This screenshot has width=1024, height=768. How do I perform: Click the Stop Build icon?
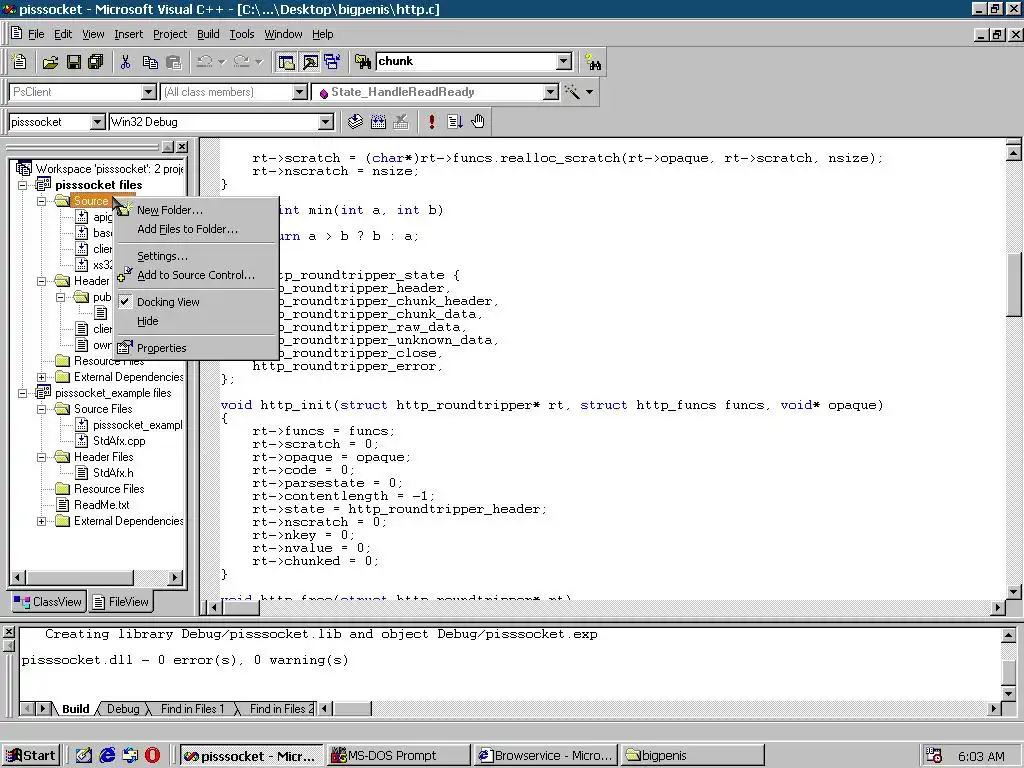pyautogui.click(x=401, y=121)
